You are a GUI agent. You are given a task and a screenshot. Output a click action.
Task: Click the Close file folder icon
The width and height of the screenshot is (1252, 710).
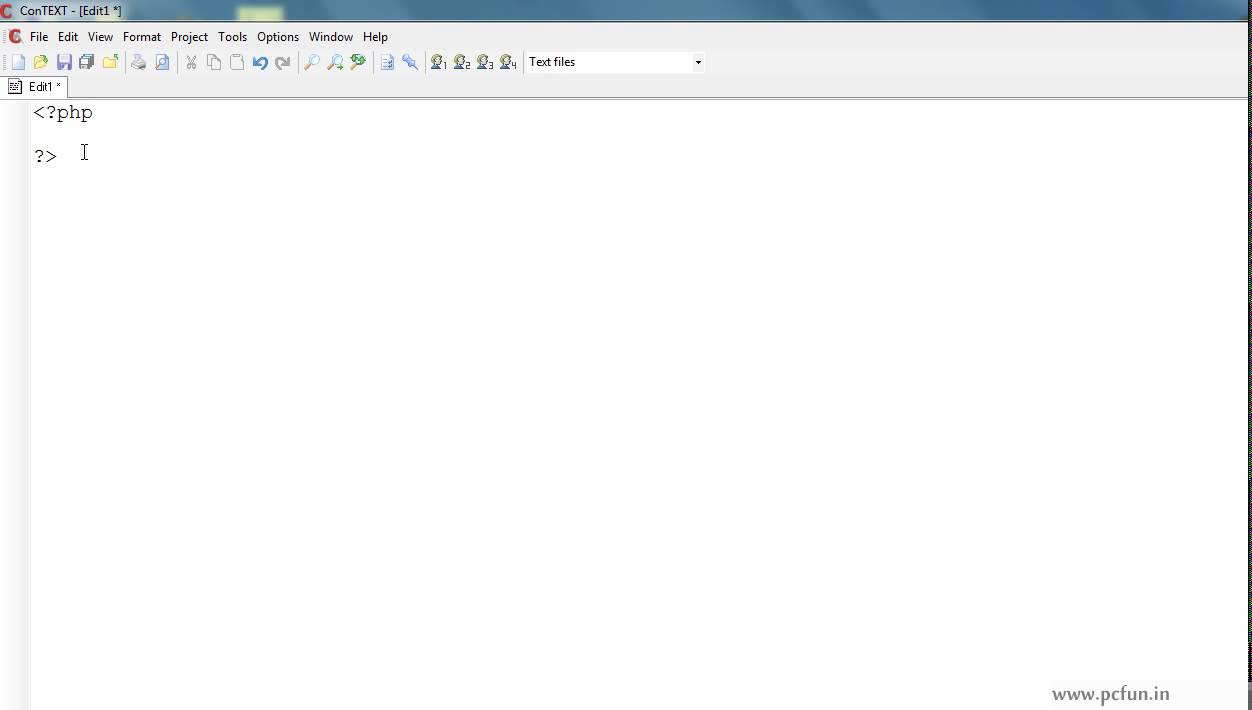pos(110,62)
